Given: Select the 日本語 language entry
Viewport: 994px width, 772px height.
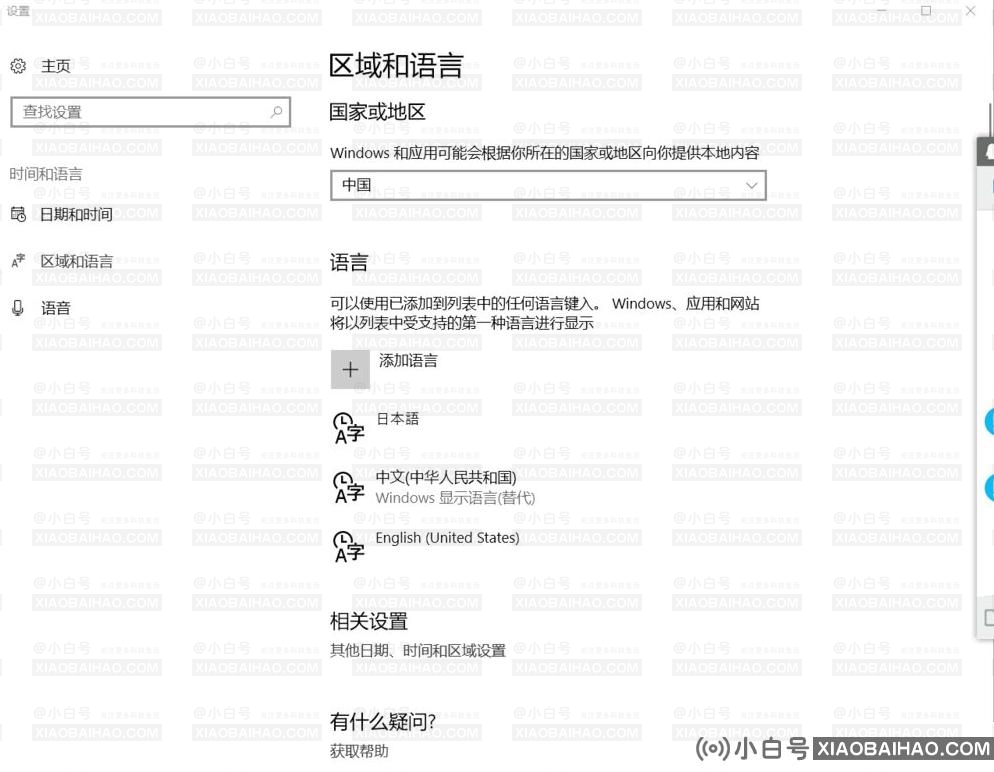Looking at the screenshot, I should 398,419.
